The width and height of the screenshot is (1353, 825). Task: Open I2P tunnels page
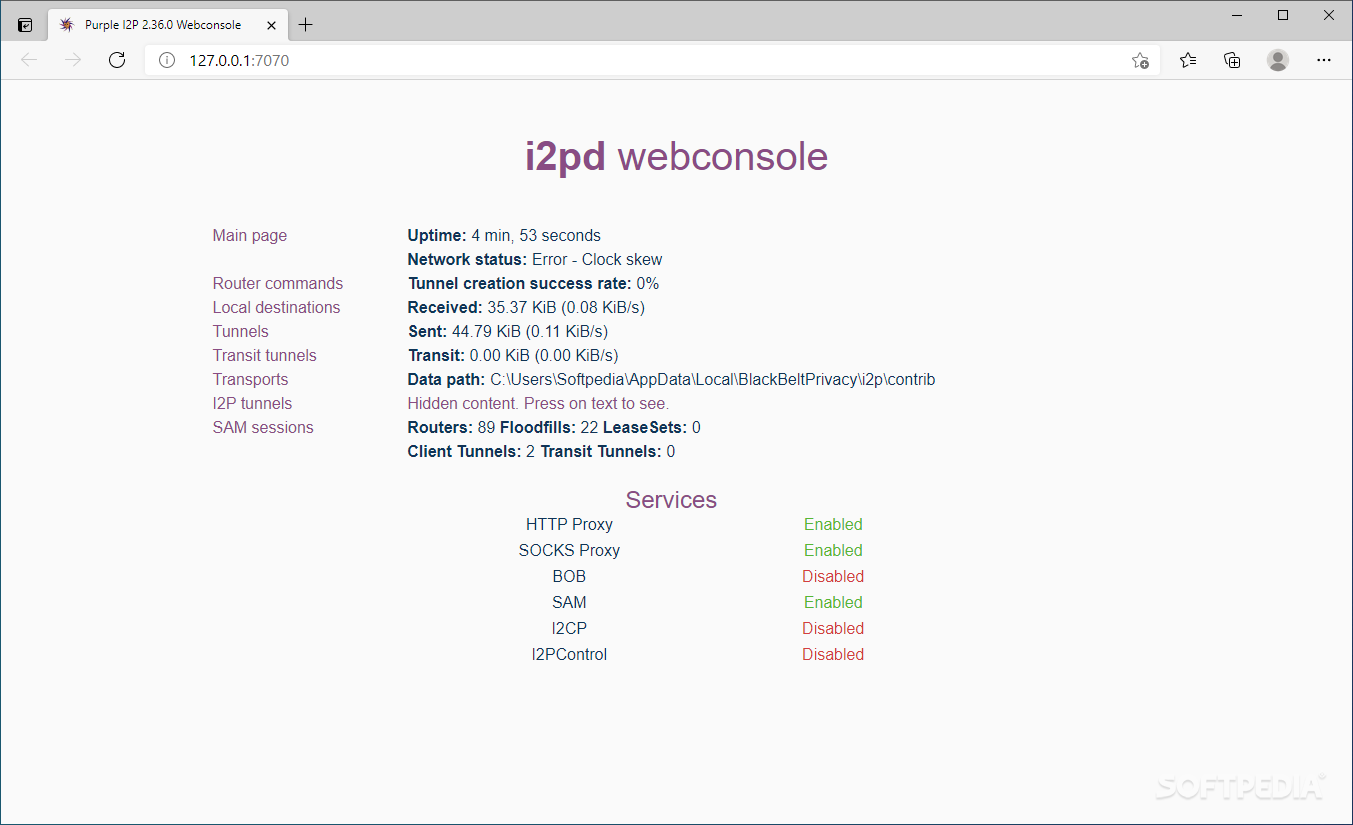(x=253, y=404)
